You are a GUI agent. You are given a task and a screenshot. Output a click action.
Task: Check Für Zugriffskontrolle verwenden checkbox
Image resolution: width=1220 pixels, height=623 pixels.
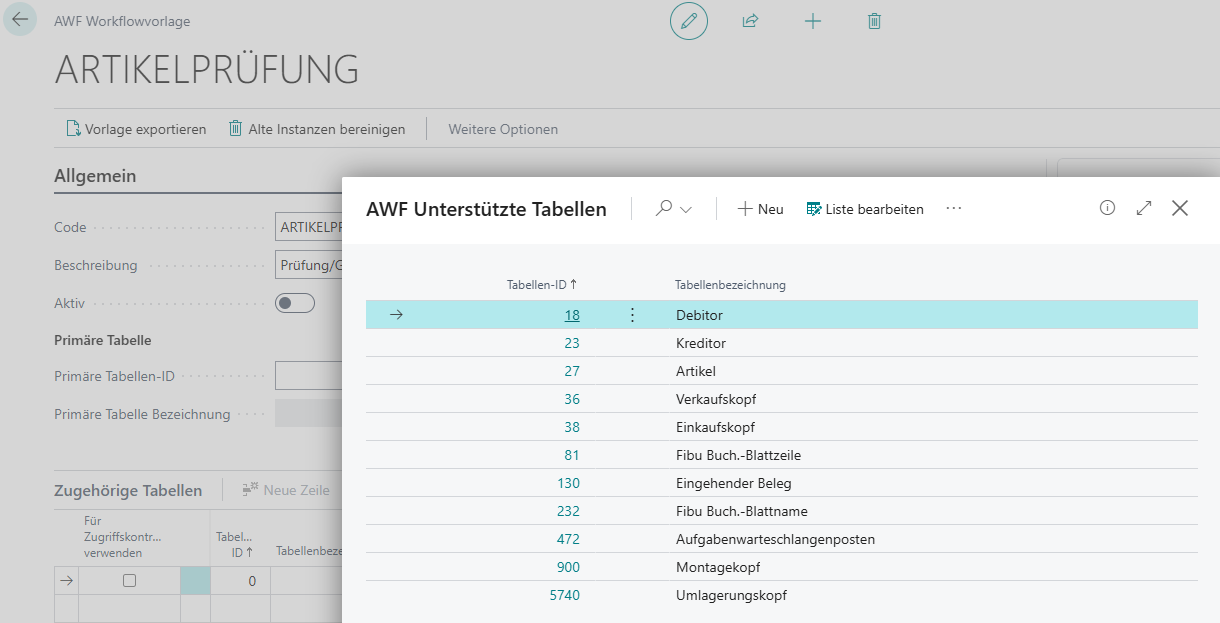(x=129, y=580)
